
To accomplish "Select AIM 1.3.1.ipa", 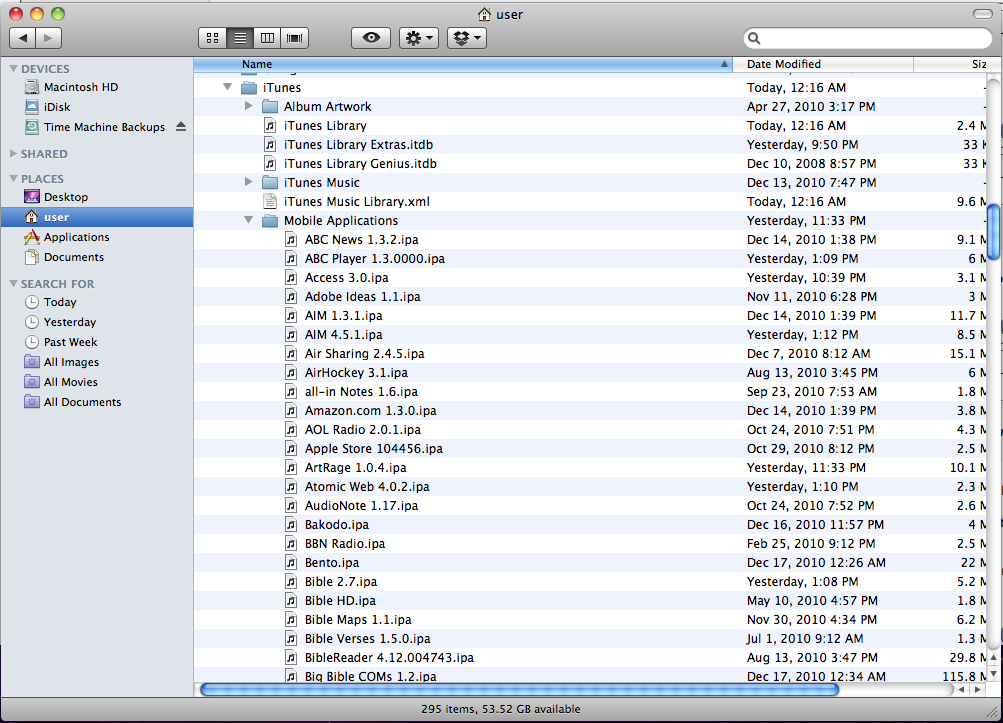I will 344,315.
